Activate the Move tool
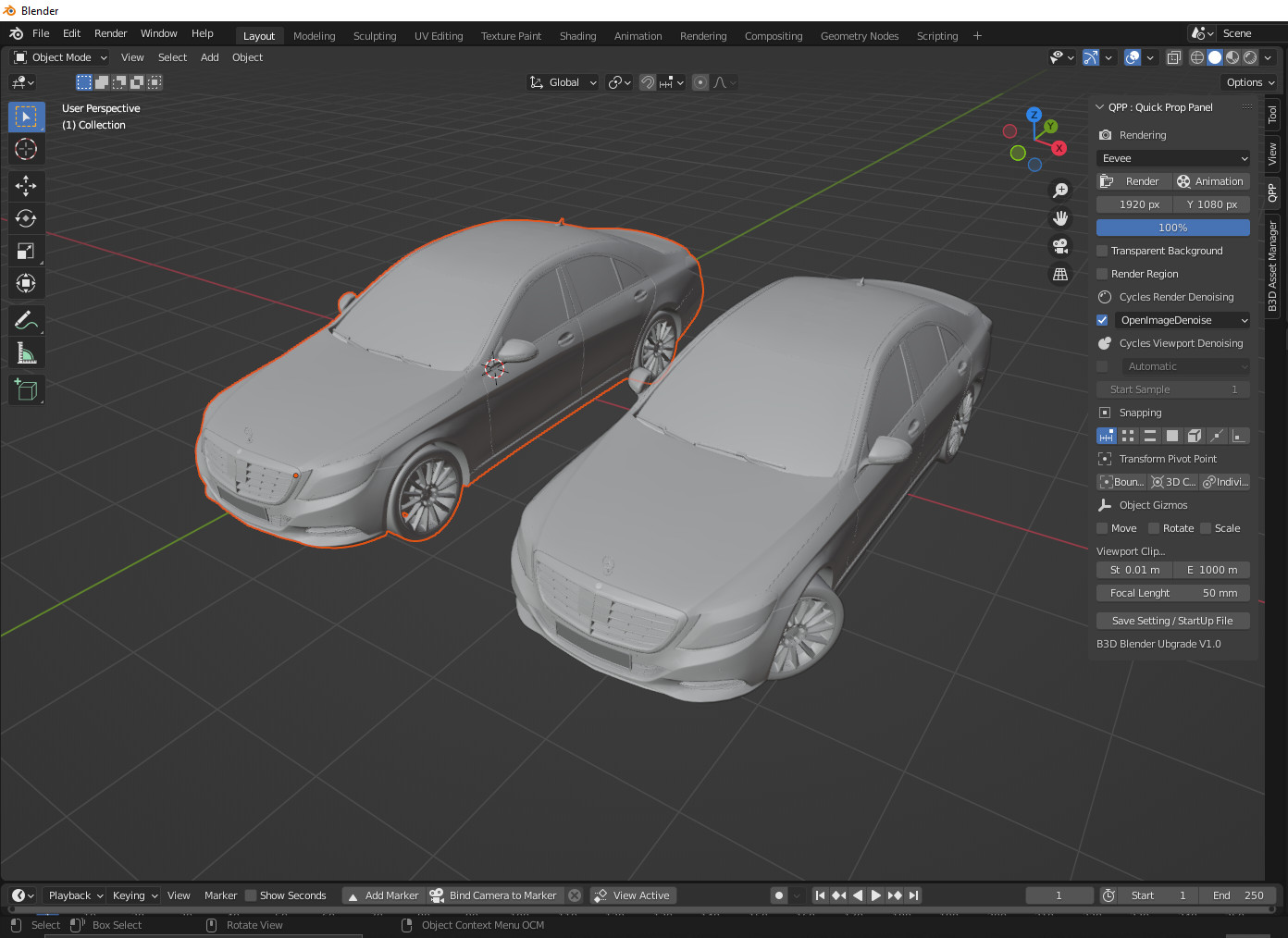The width and height of the screenshot is (1288, 938). point(26,186)
